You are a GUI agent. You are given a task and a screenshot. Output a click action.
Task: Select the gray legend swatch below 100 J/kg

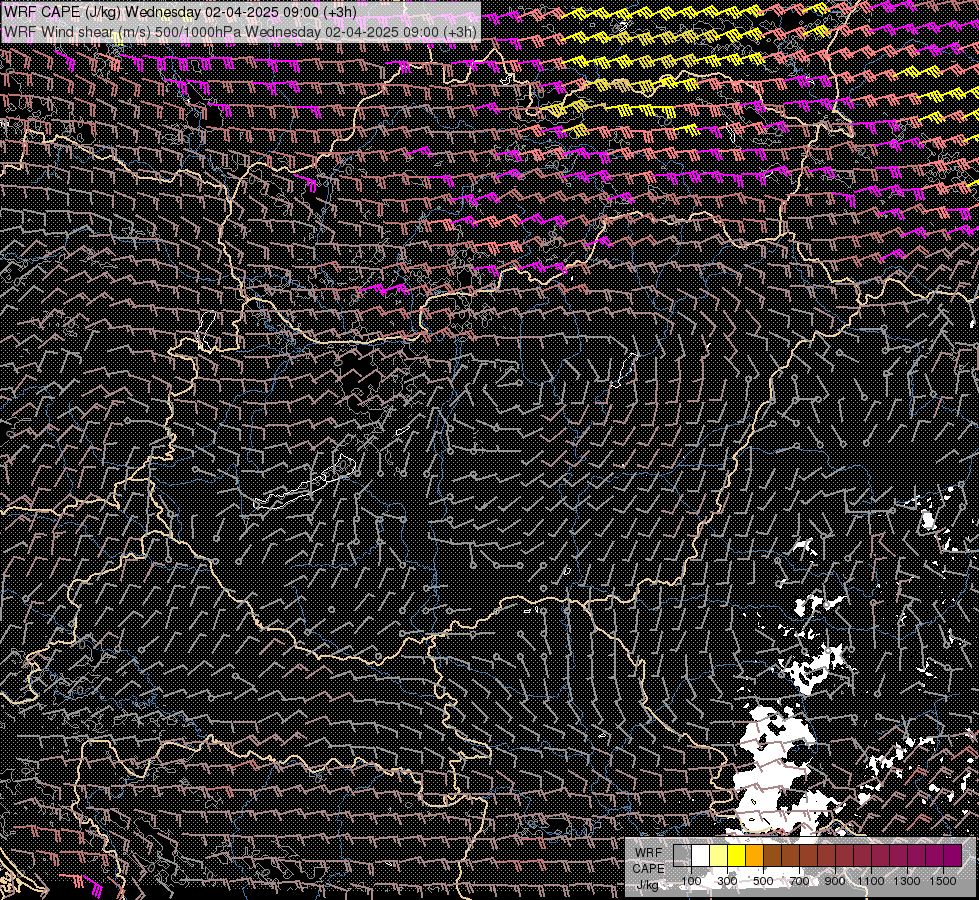click(x=682, y=856)
